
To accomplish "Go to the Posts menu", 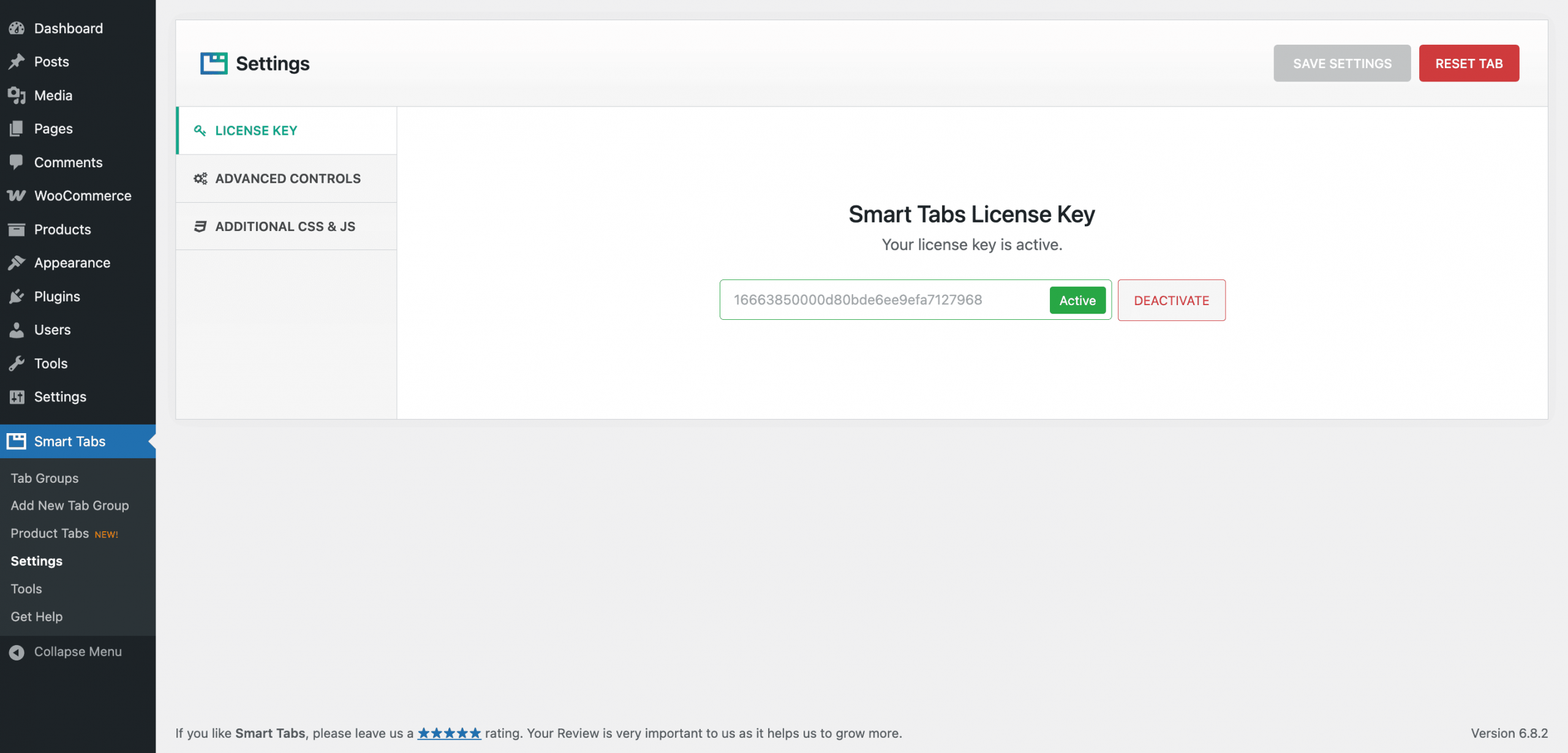I will point(78,62).
